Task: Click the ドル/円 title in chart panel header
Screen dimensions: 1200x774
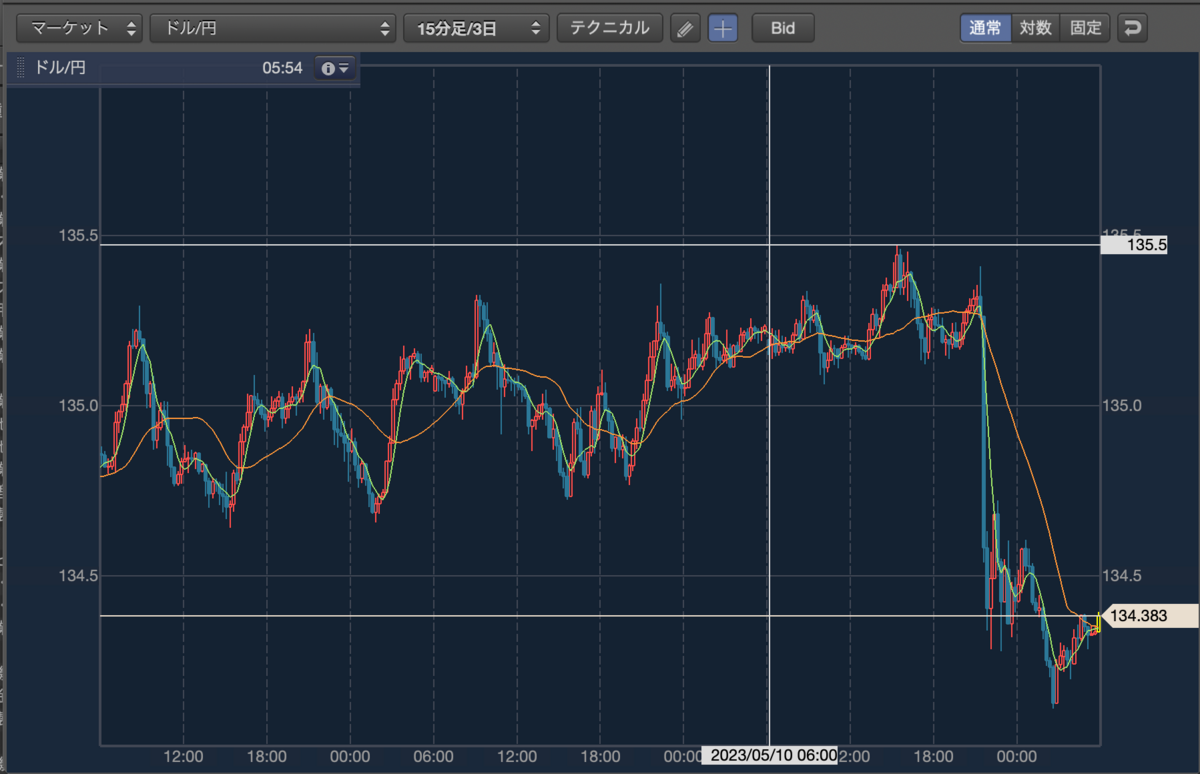Action: tap(61, 69)
